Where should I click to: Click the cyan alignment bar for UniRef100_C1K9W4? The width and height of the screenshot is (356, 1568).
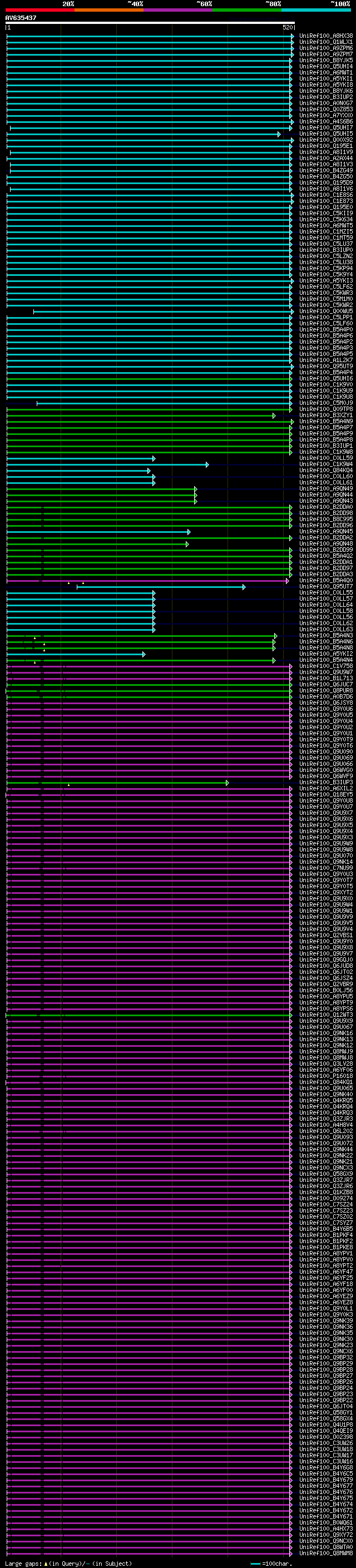pyautogui.click(x=108, y=464)
